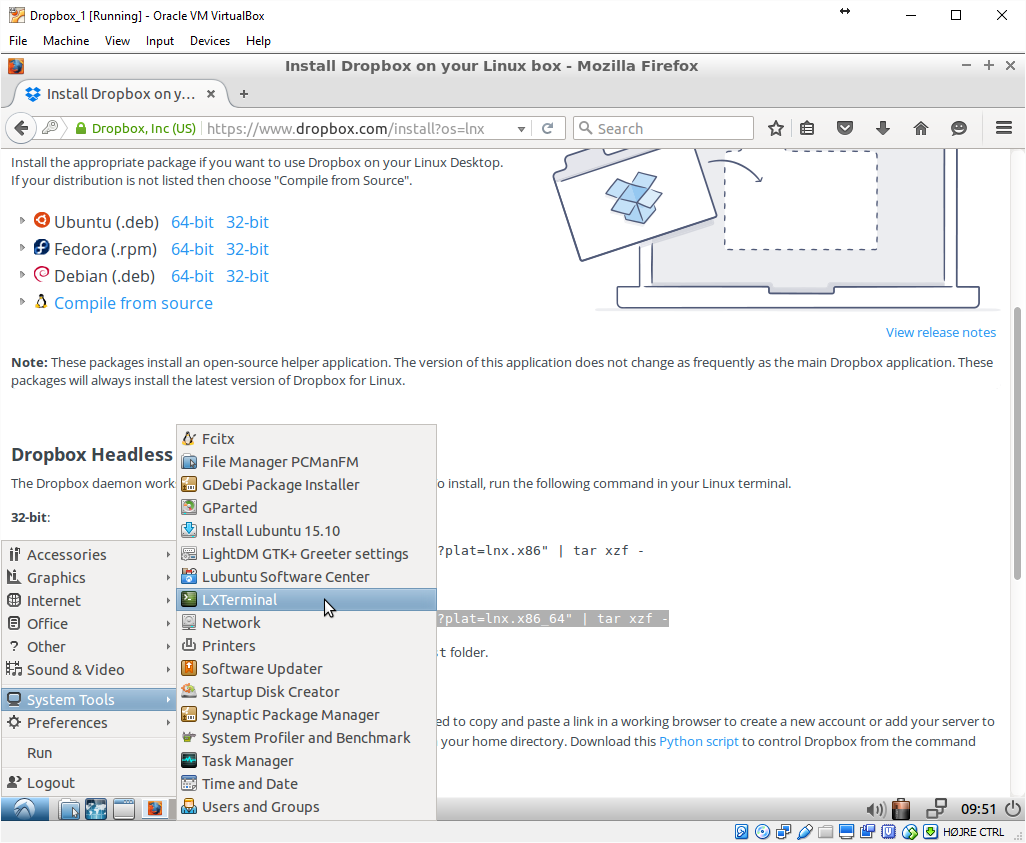Open Network from System Tools
This screenshot has height=843, width=1026.
pos(306,622)
